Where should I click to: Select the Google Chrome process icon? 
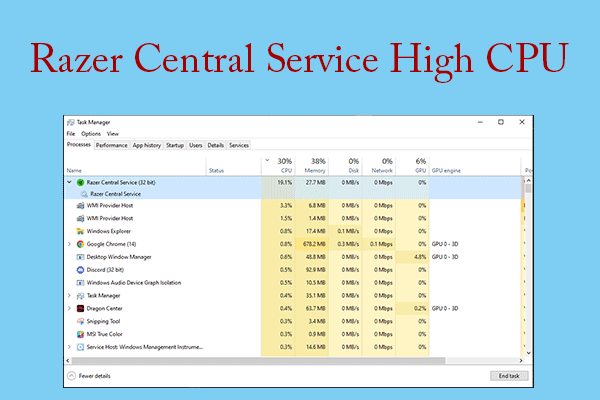(x=80, y=244)
